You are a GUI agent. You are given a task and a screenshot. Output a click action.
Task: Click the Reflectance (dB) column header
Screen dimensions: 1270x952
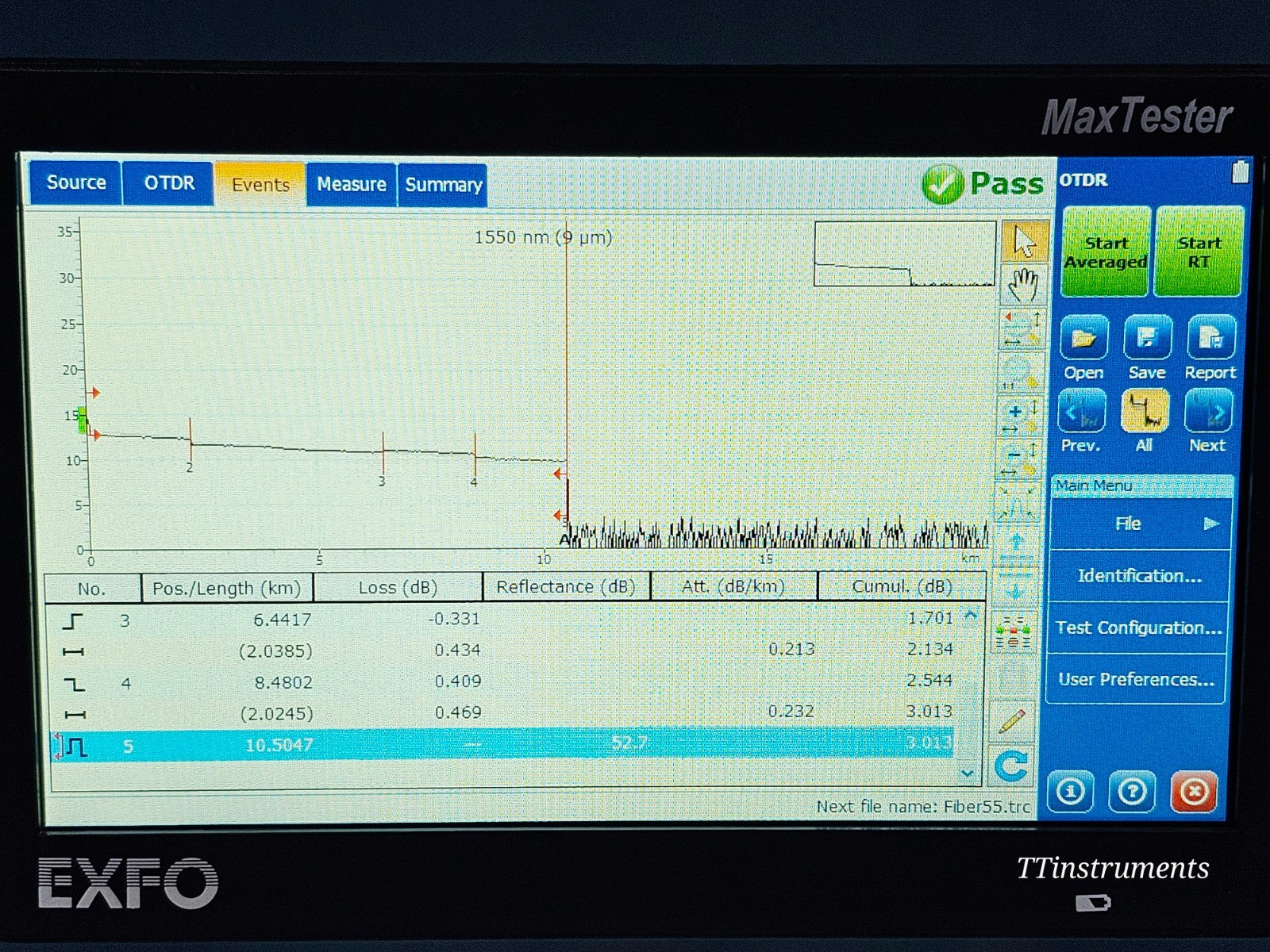click(567, 587)
